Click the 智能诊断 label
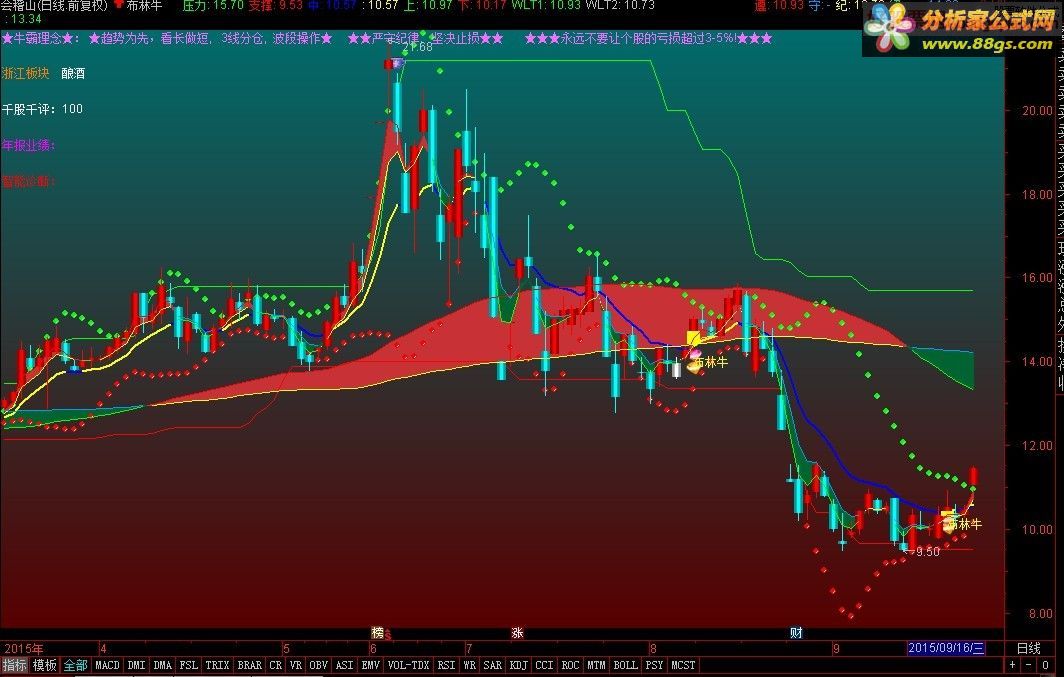 click(28, 182)
